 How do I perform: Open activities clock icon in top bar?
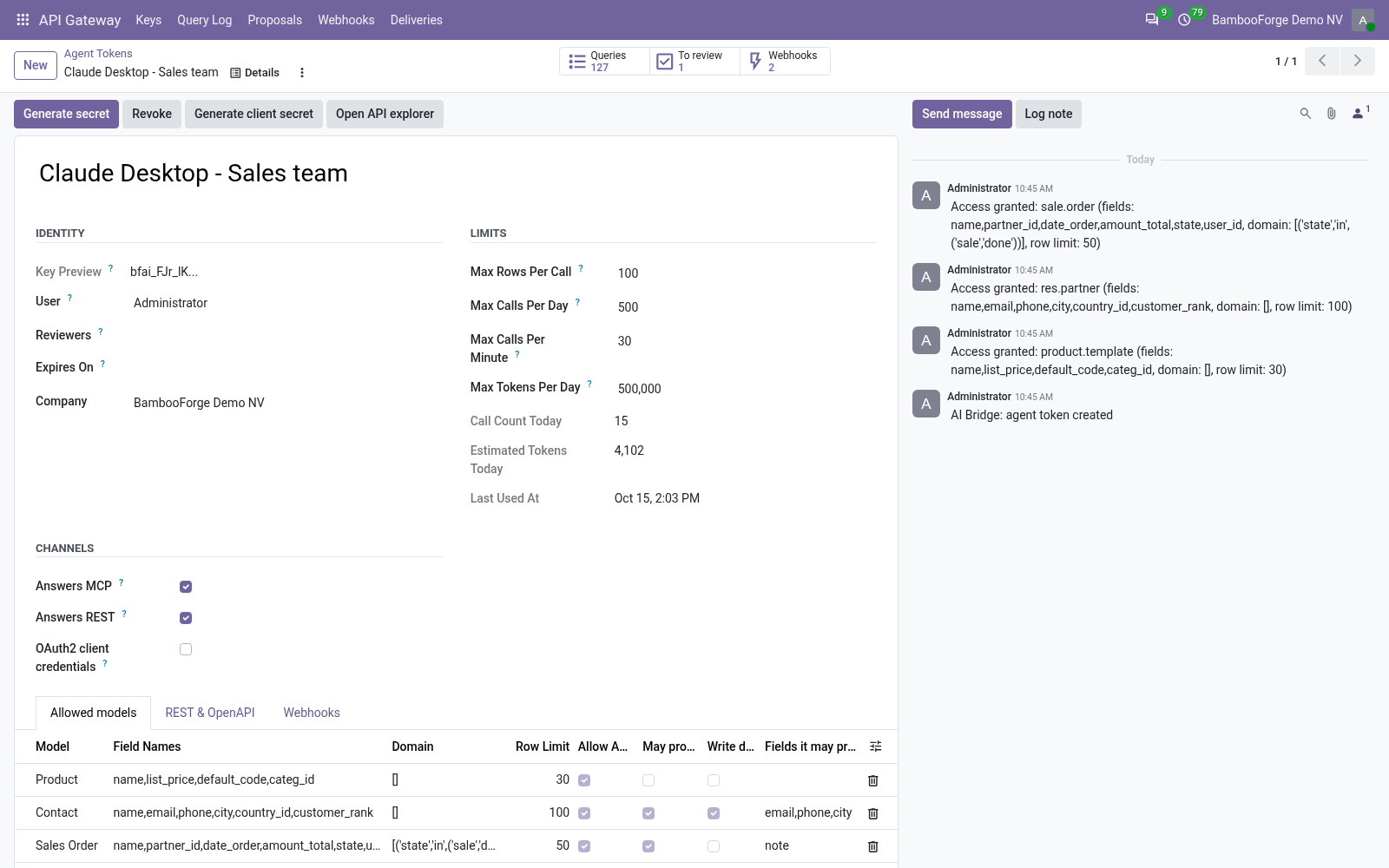(x=1184, y=19)
